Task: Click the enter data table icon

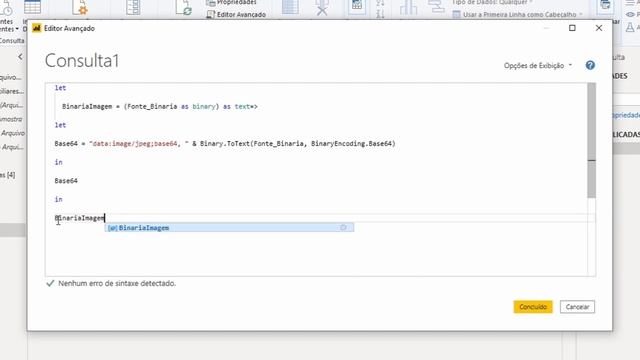Action: tap(33, 7)
